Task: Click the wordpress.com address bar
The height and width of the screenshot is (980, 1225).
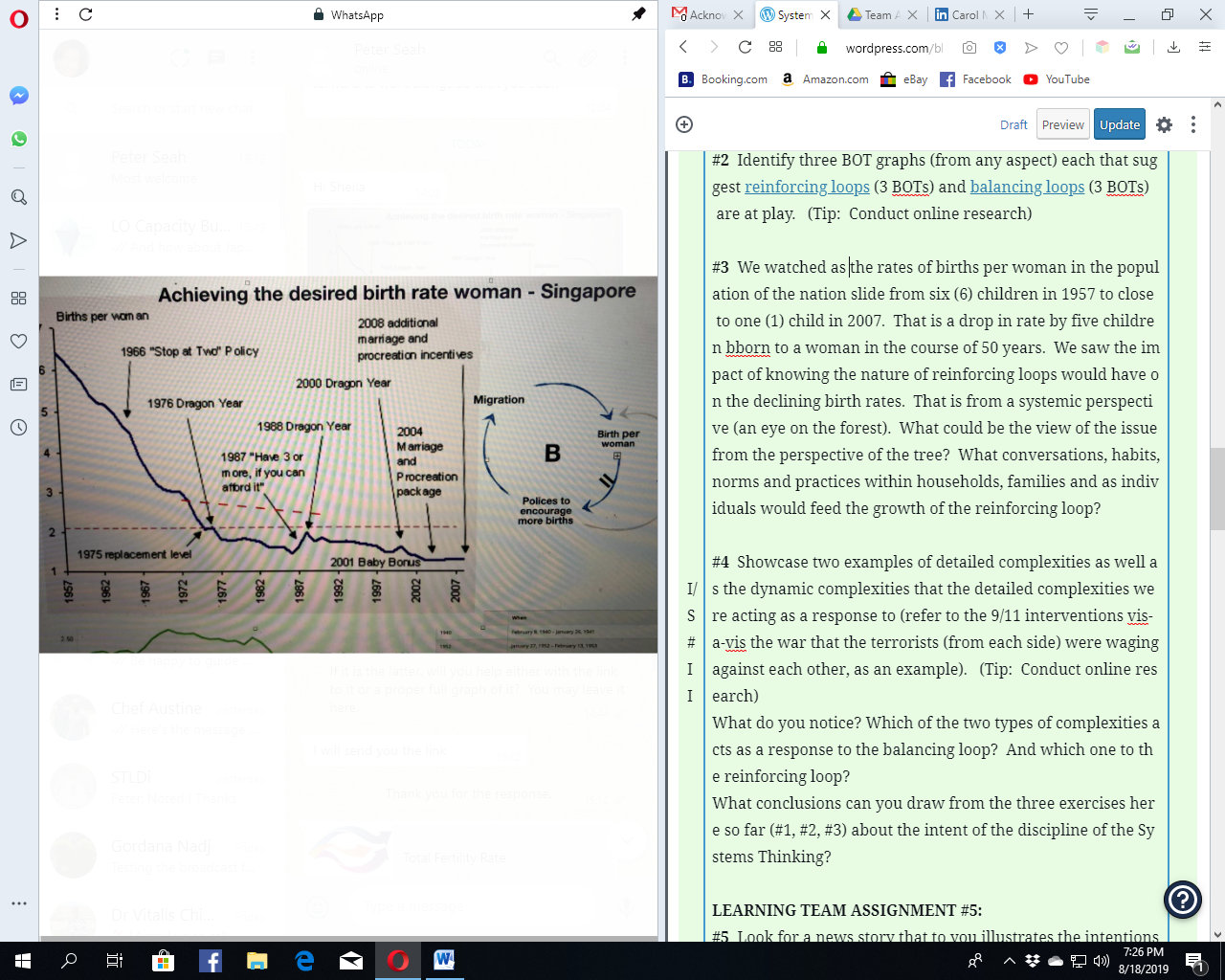Action: (x=893, y=48)
